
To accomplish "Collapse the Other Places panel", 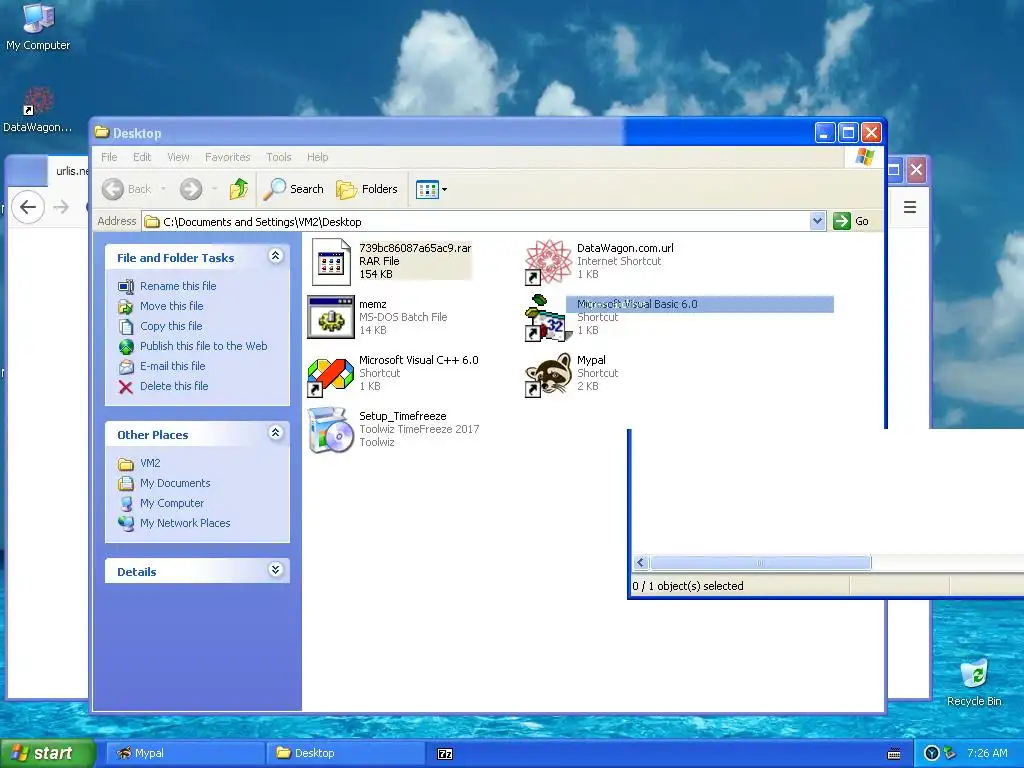I will click(x=276, y=433).
